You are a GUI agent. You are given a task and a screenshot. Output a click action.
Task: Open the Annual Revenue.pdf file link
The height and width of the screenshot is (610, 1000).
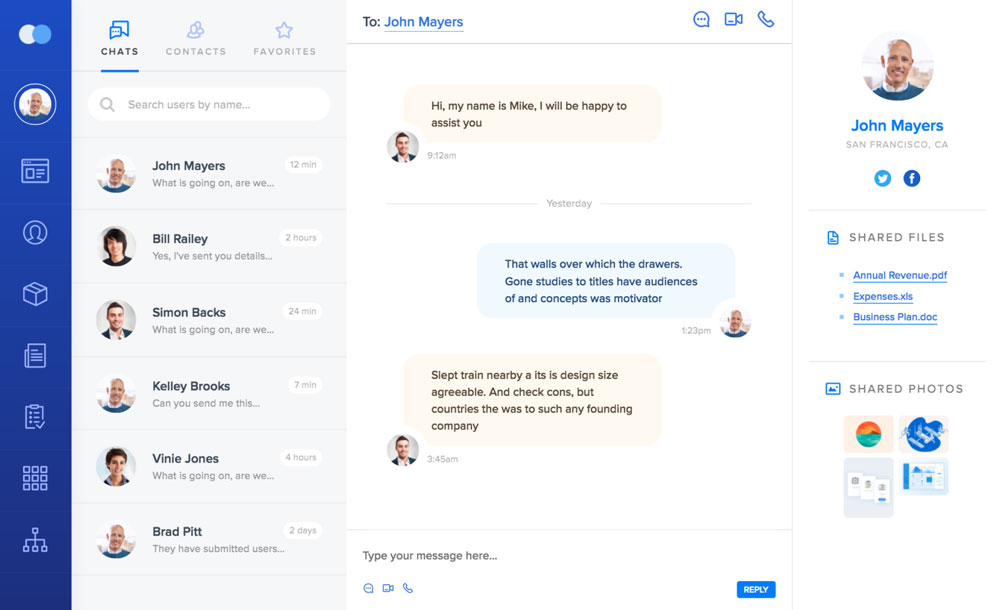click(899, 275)
